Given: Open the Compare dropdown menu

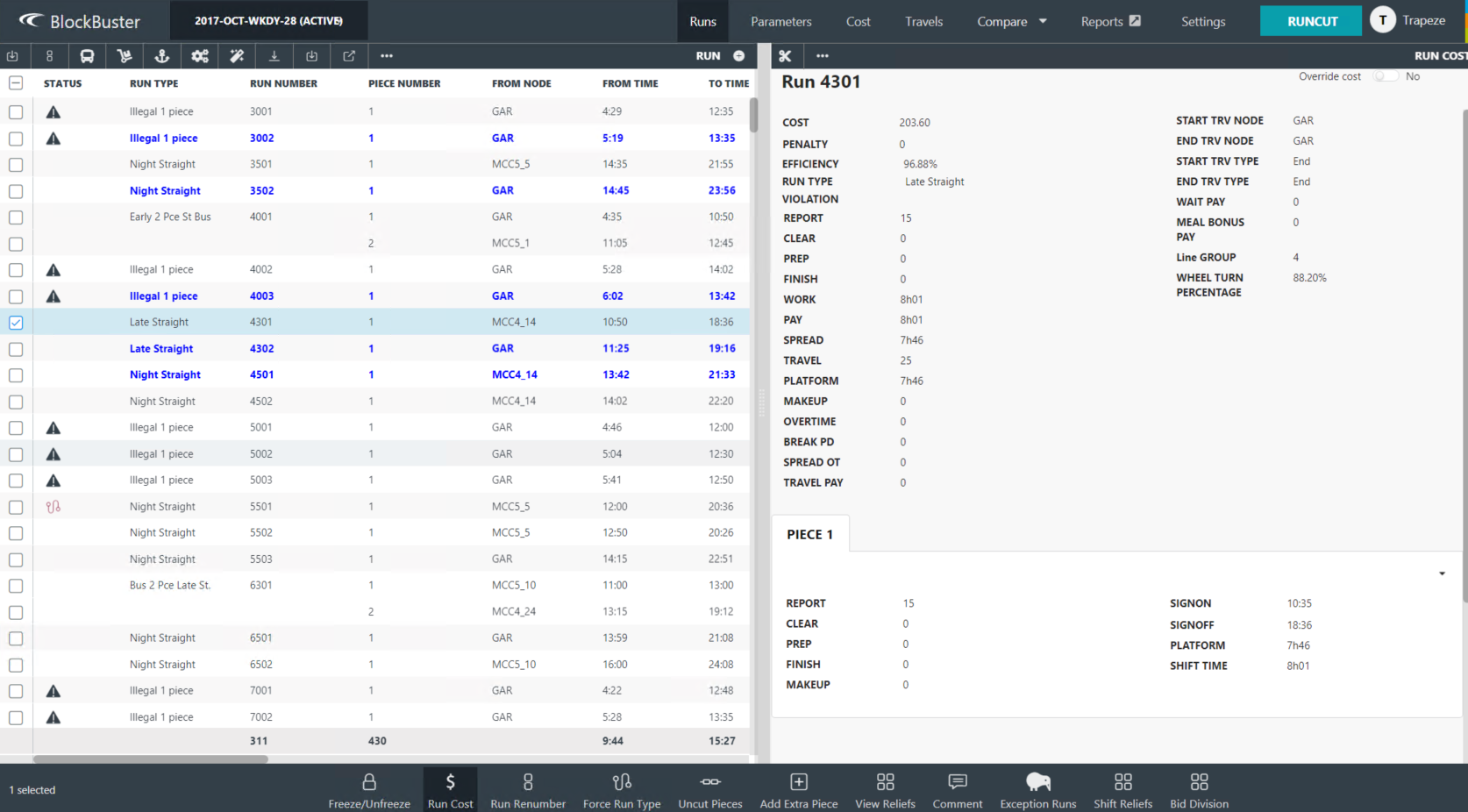Looking at the screenshot, I should (x=1011, y=21).
